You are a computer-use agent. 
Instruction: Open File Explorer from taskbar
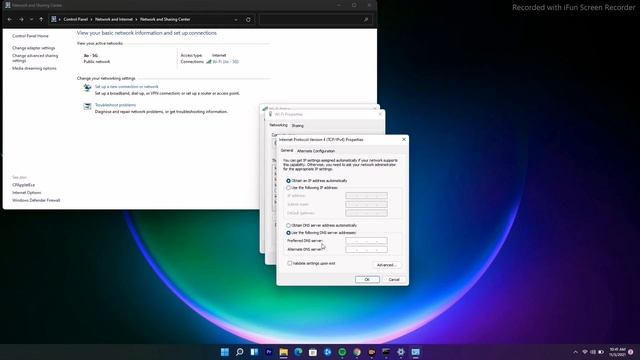[284, 352]
